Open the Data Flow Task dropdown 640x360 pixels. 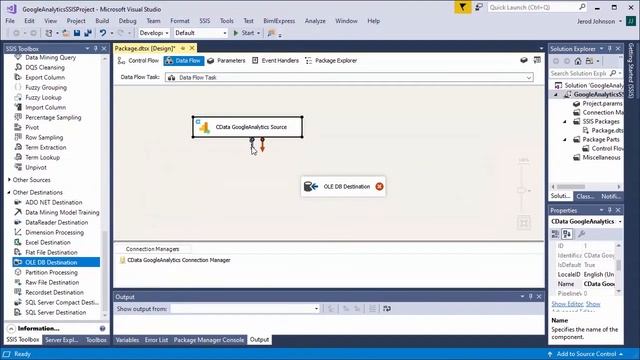click(349, 78)
